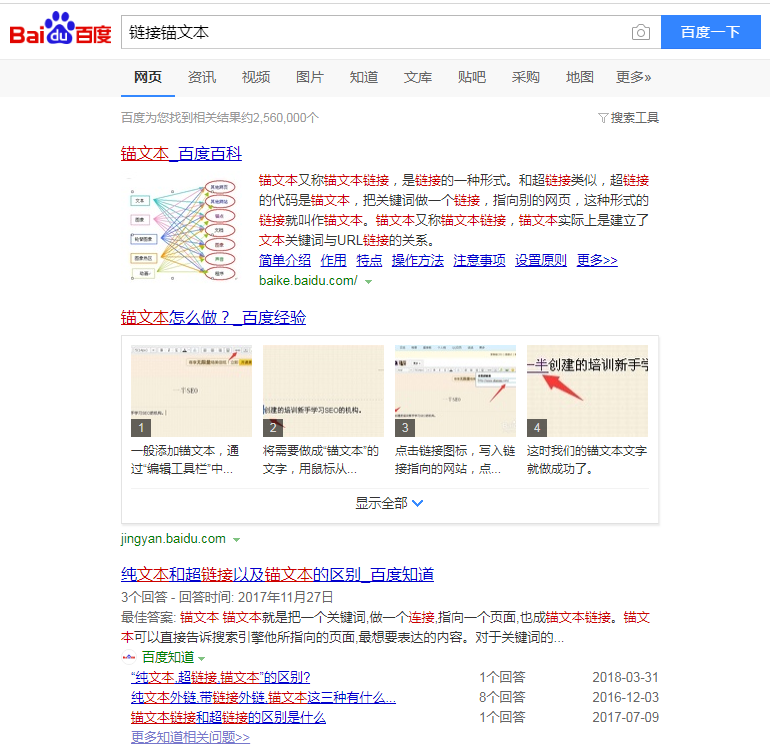Viewport: 770px width, 749px height.
Task: Click step 4 thumbnail image
Action: click(587, 391)
